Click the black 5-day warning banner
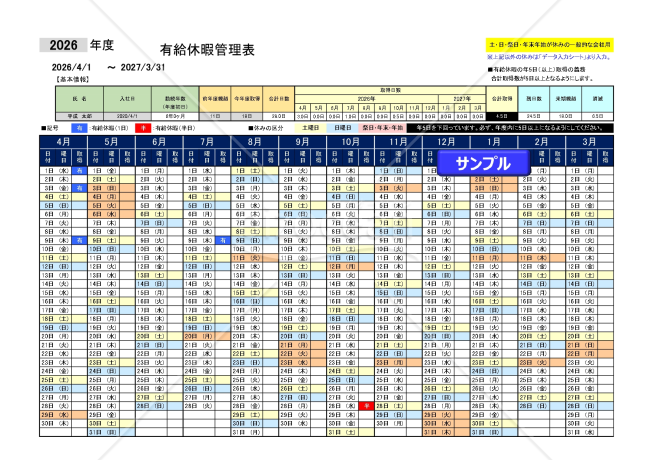650x460 pixels. tap(510, 128)
